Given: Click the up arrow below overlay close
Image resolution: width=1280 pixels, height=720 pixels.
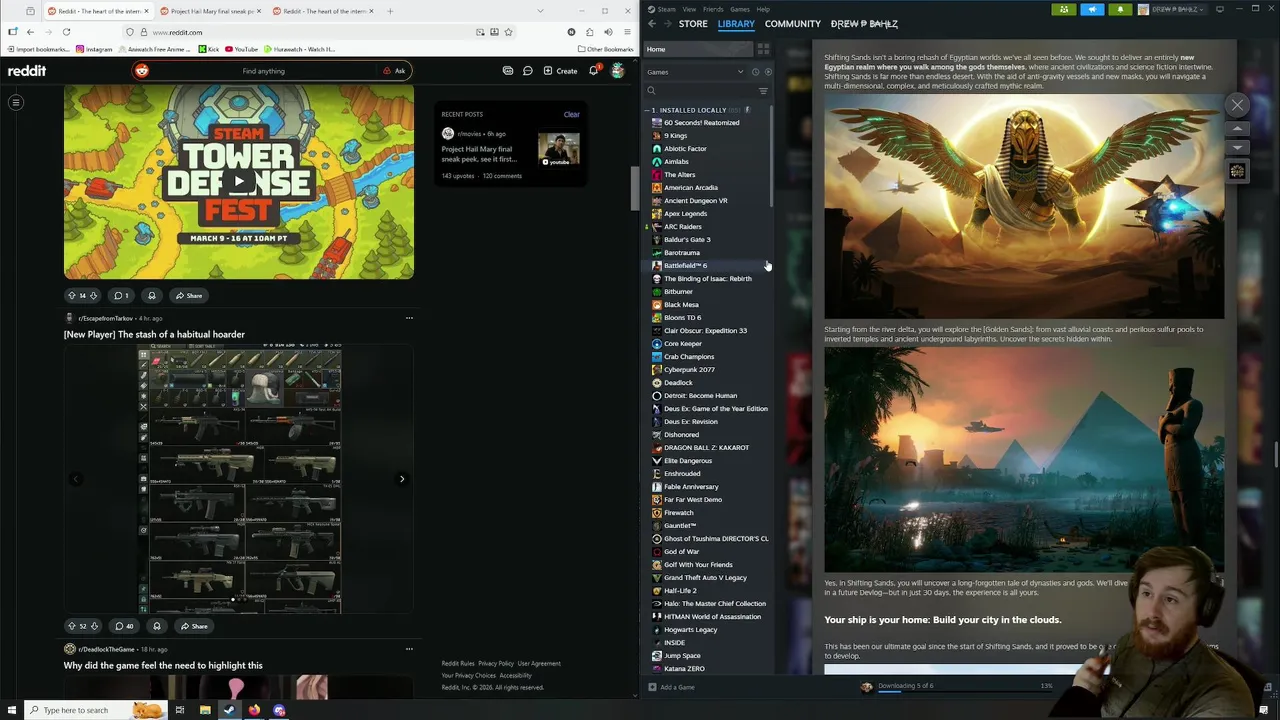Looking at the screenshot, I should coord(1237,129).
